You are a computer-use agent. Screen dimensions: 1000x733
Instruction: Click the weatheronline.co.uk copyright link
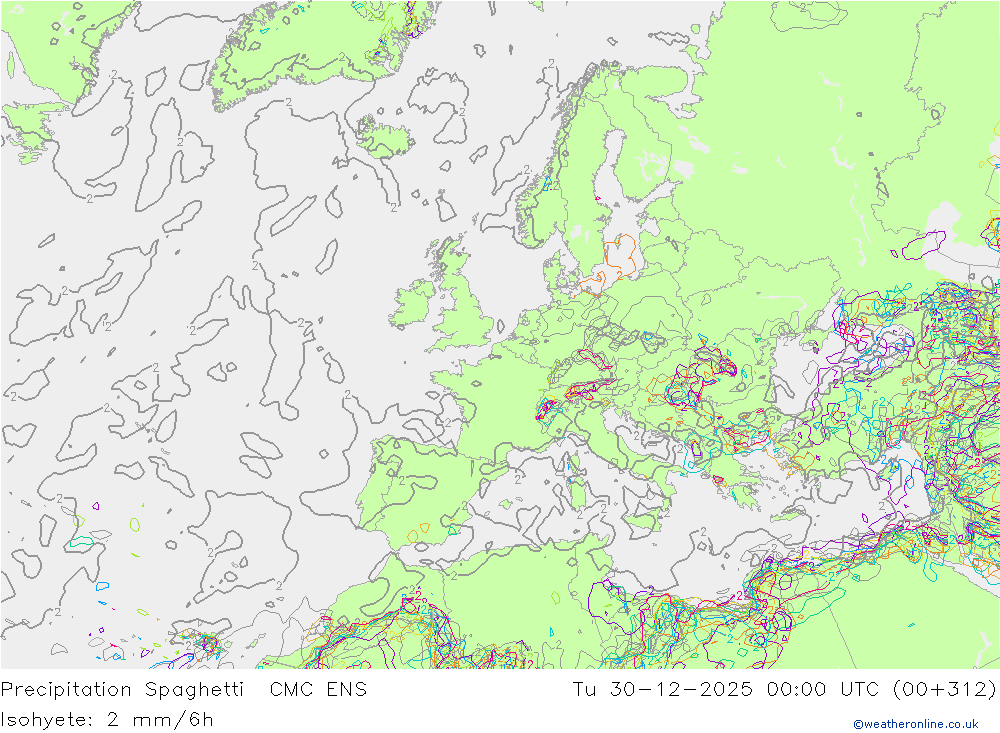pos(916,724)
